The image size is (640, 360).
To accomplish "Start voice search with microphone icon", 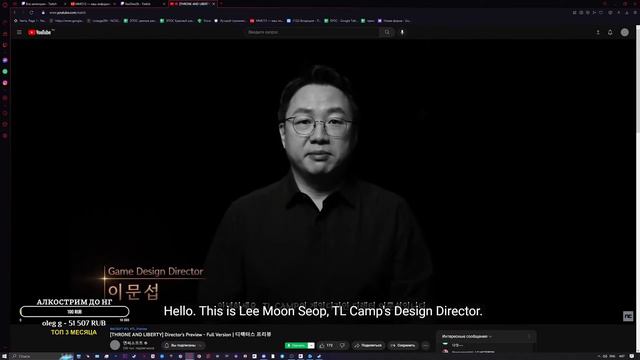I will click(402, 32).
